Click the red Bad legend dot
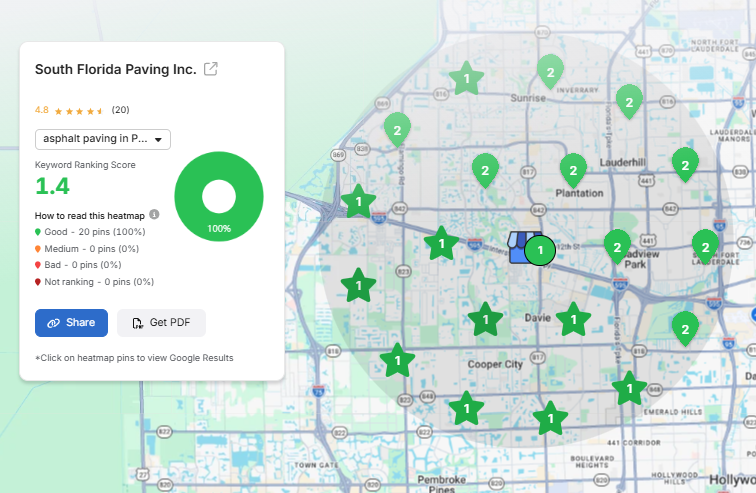The image size is (756, 493). click(x=38, y=265)
